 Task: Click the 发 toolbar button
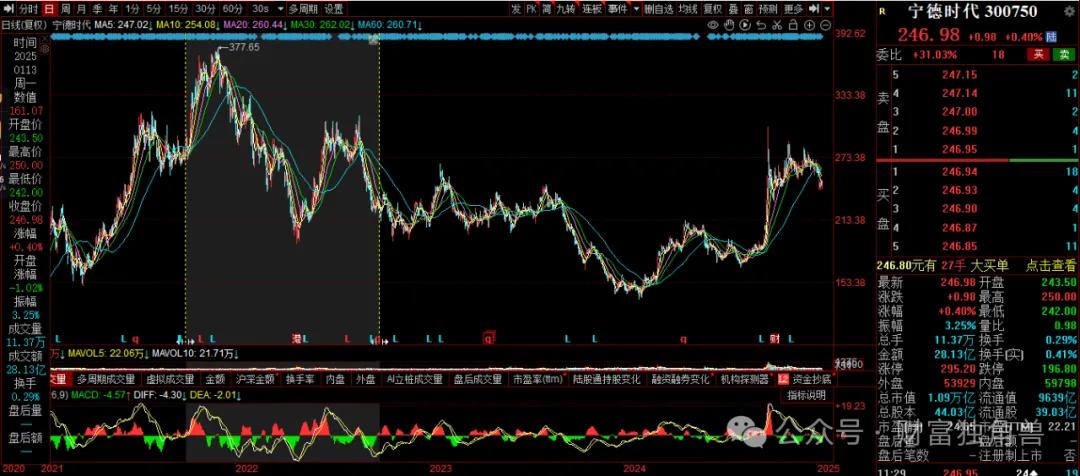pos(517,9)
